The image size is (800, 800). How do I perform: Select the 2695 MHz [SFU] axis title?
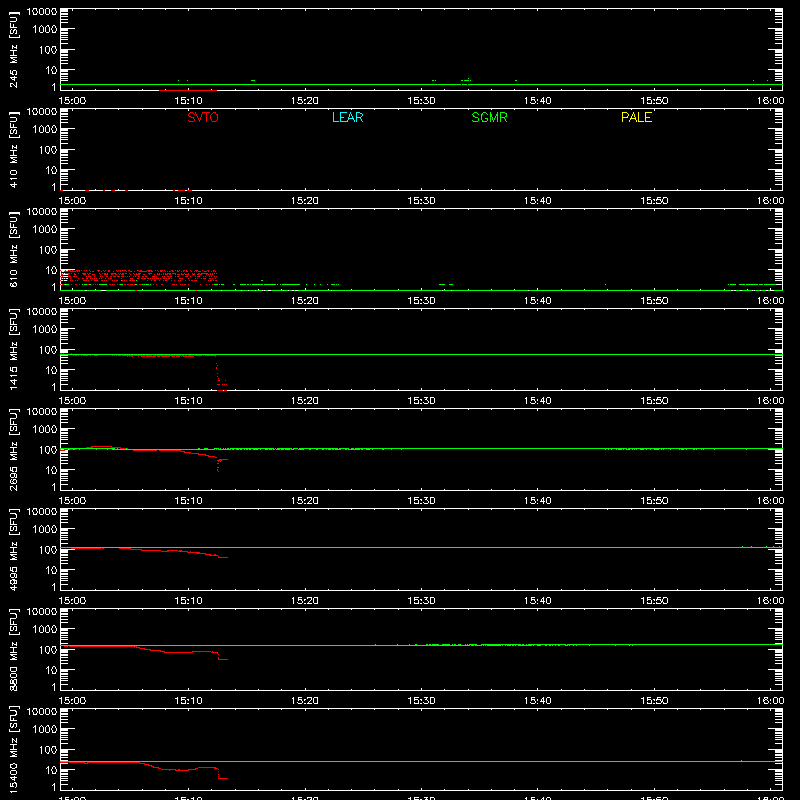13,449
